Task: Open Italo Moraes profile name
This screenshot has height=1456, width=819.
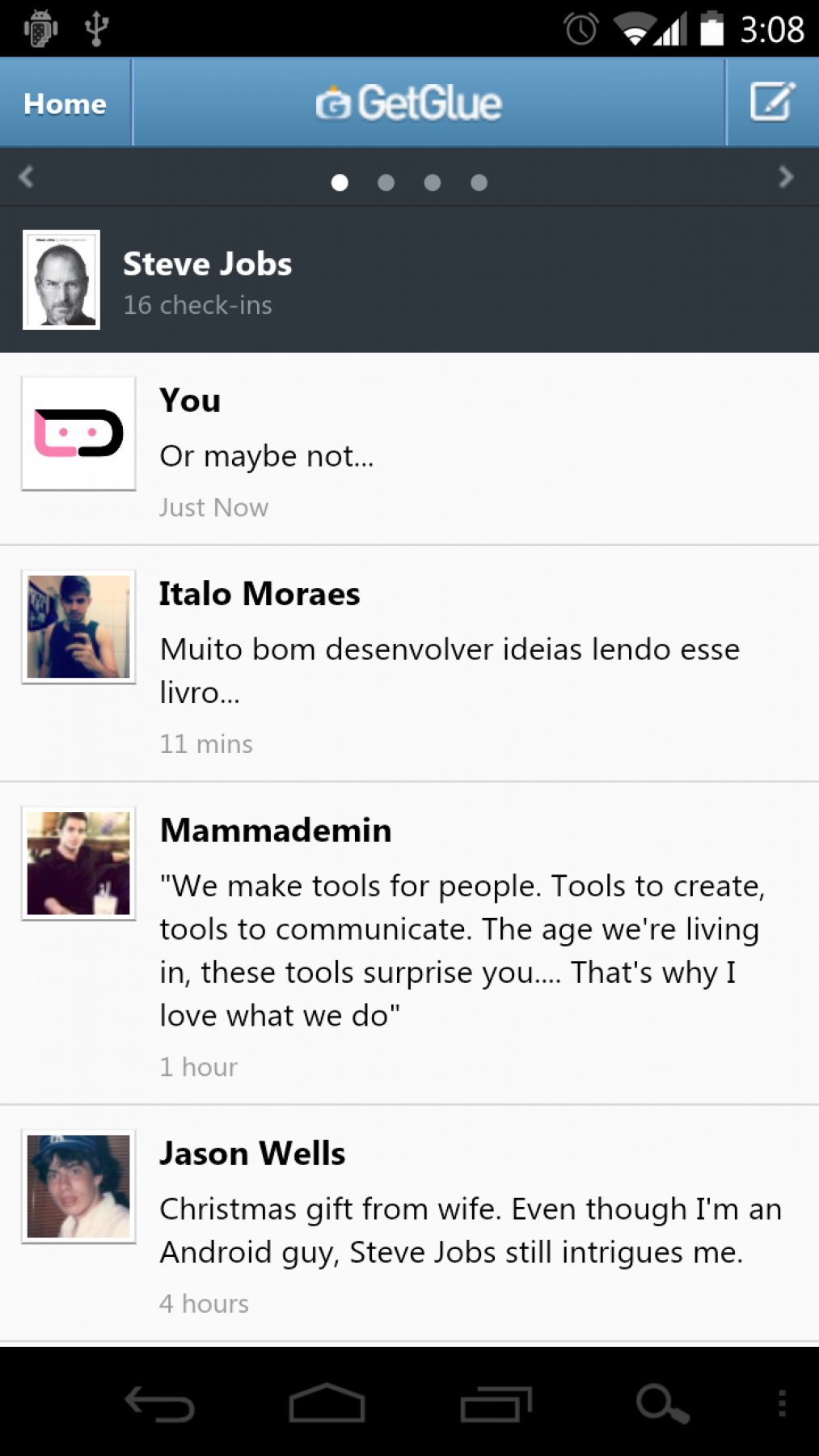Action: [260, 594]
